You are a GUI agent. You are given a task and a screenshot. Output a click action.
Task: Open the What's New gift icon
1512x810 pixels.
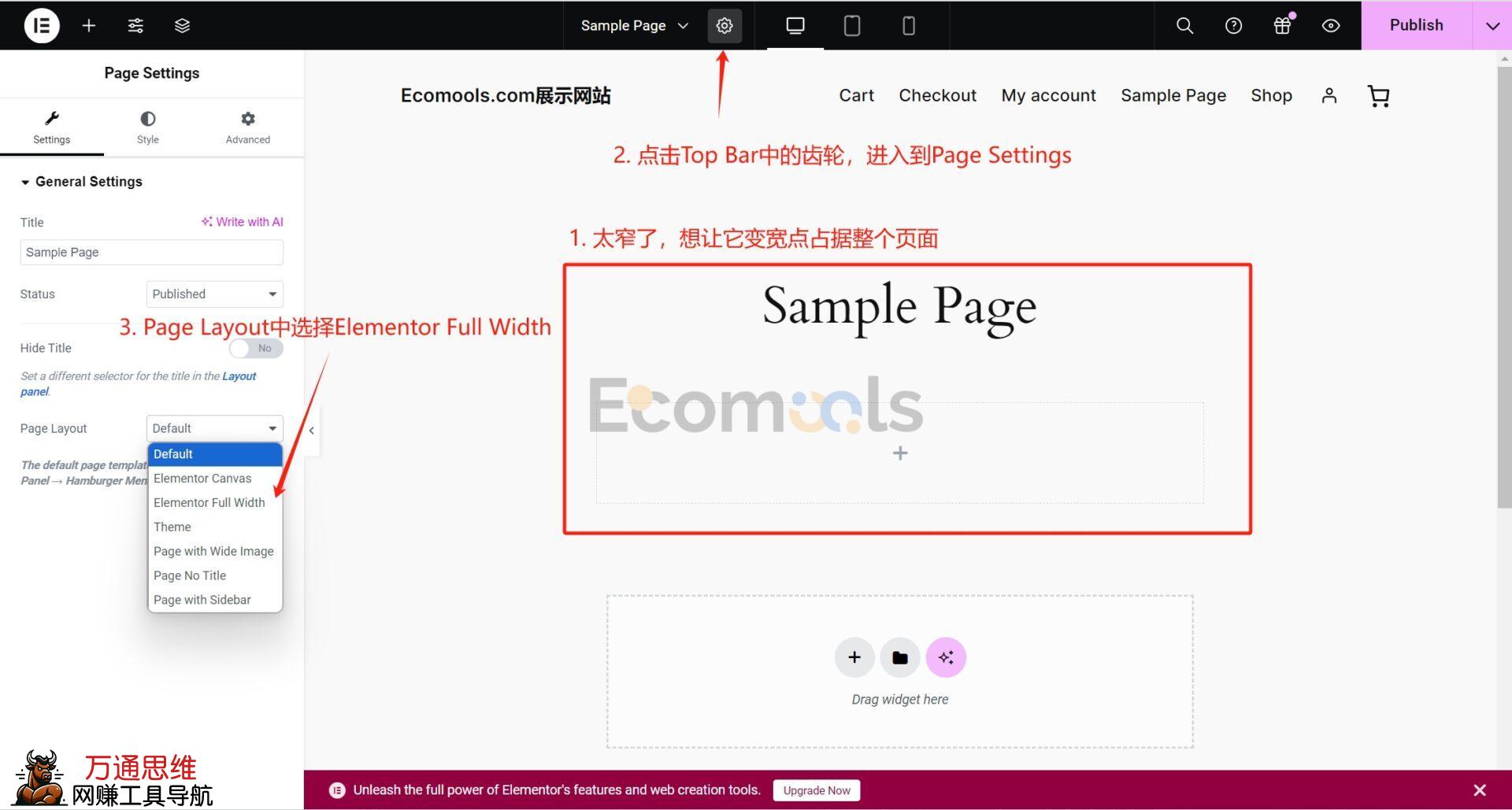[x=1282, y=26]
